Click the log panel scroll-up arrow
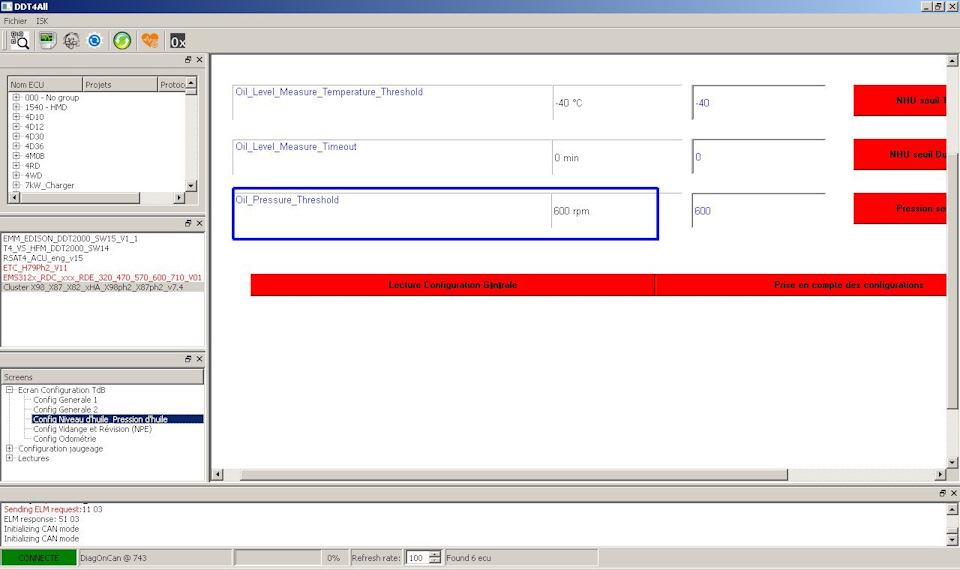The height and width of the screenshot is (570, 960). 952,509
